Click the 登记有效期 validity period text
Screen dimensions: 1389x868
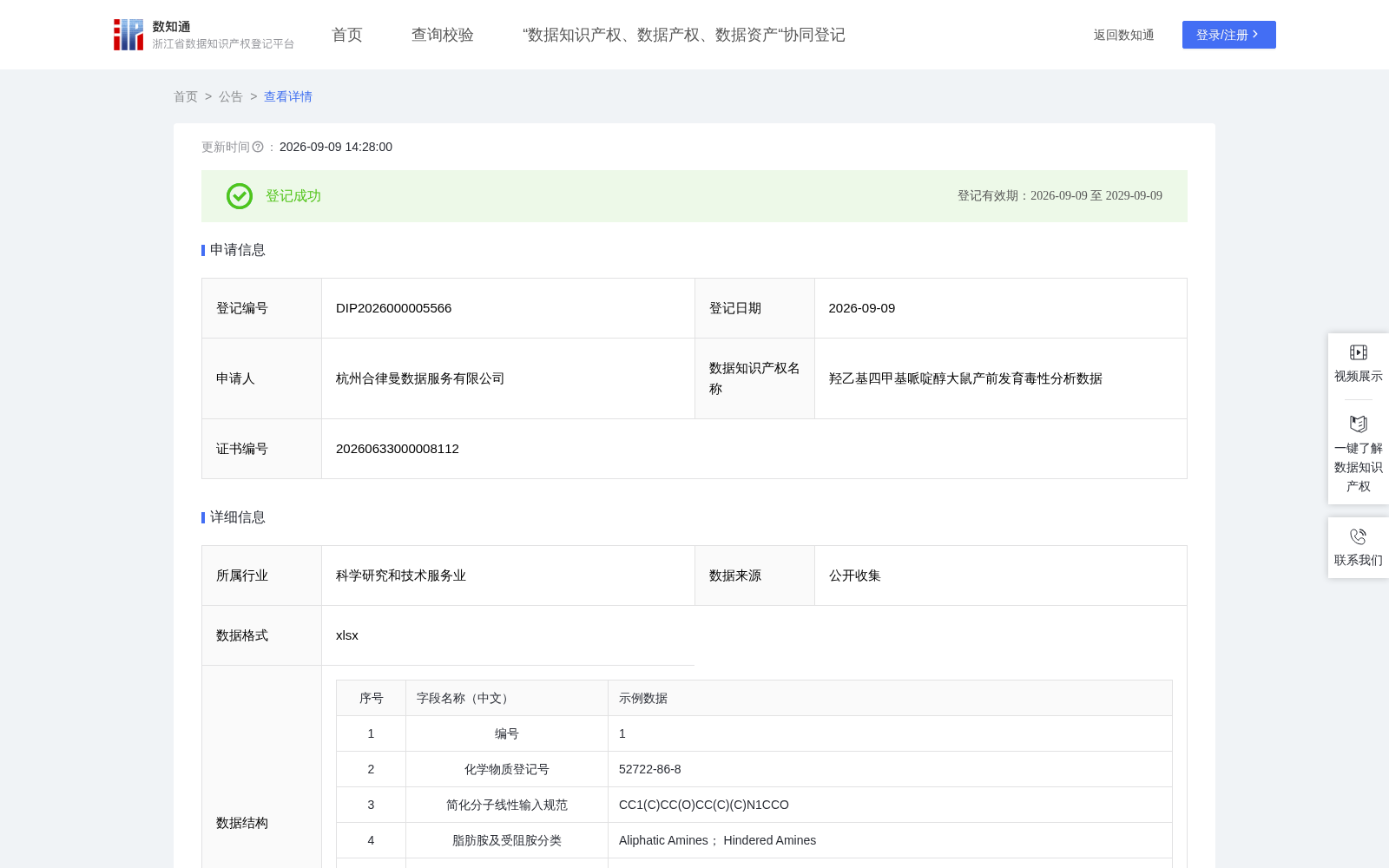click(x=1060, y=196)
